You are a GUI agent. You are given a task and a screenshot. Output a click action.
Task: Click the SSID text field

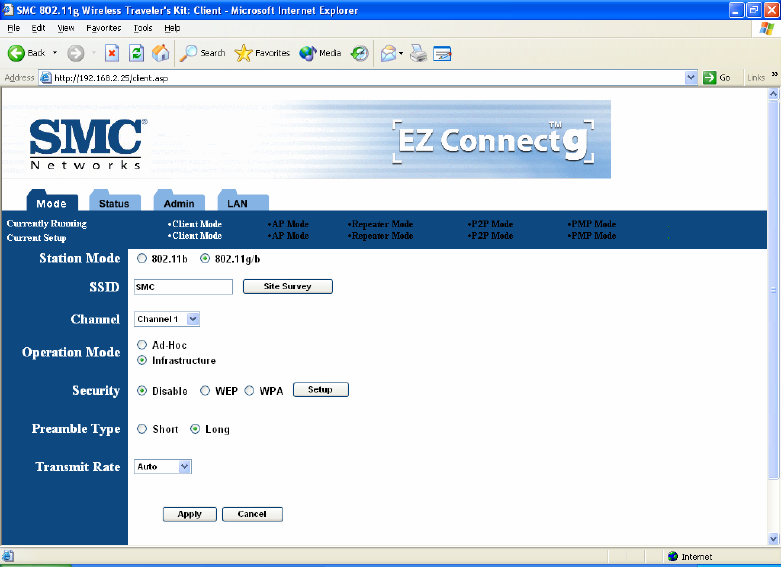click(x=183, y=287)
